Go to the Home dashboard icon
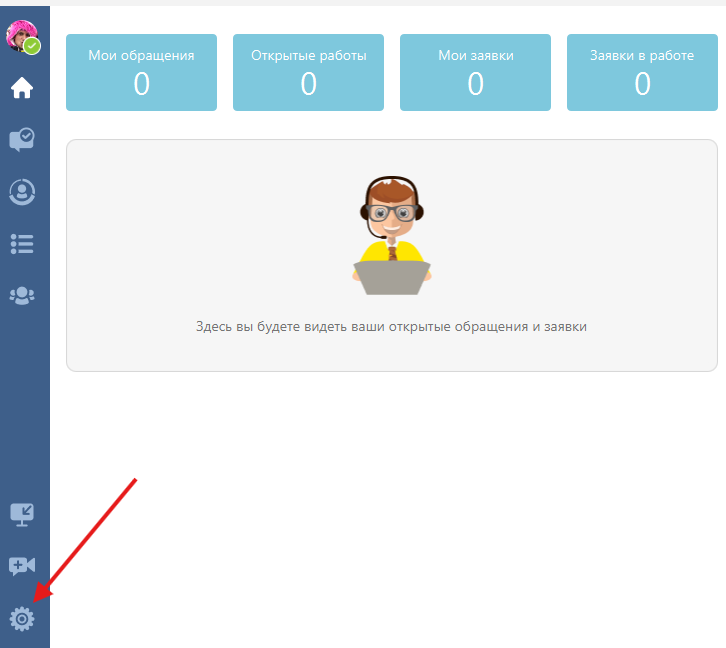This screenshot has width=726, height=648. [x=22, y=89]
